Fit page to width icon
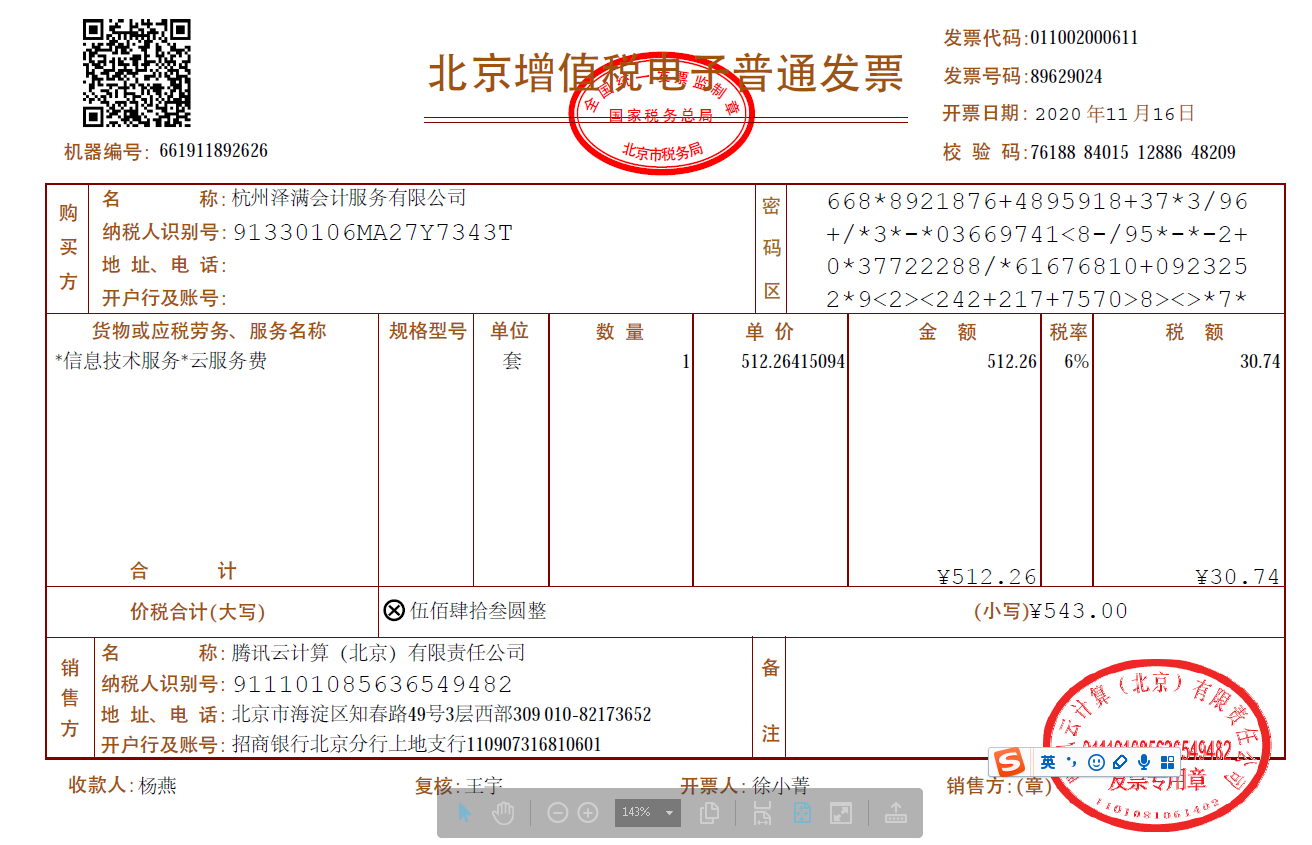 (762, 813)
